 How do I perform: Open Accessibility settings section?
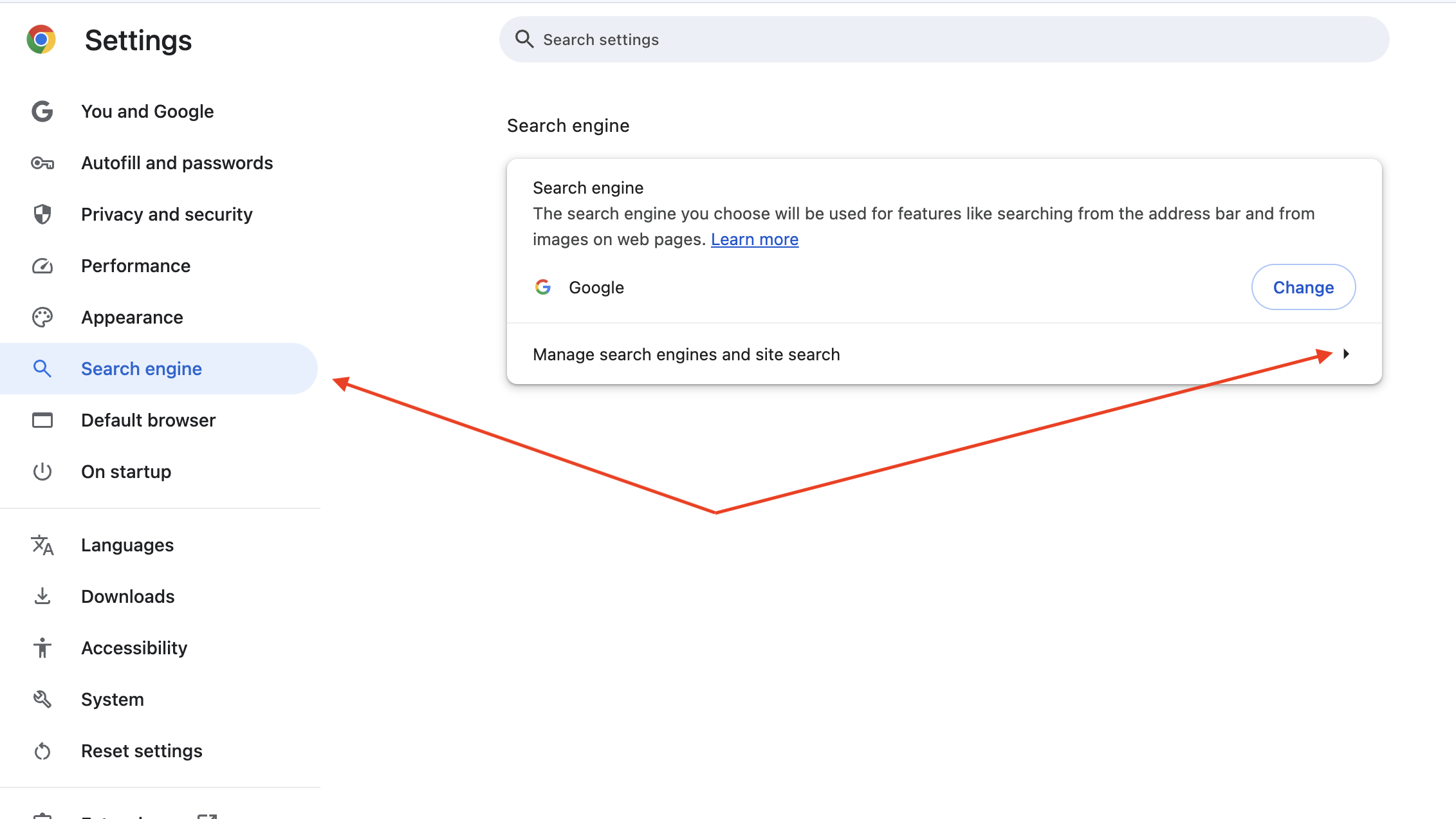[x=134, y=648]
